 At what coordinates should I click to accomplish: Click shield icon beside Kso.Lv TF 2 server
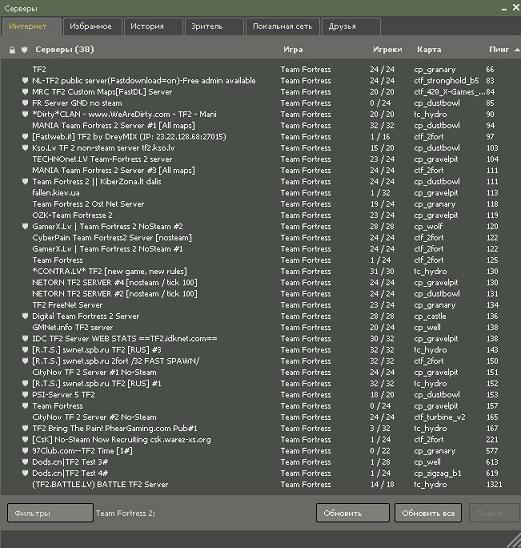tap(25, 148)
